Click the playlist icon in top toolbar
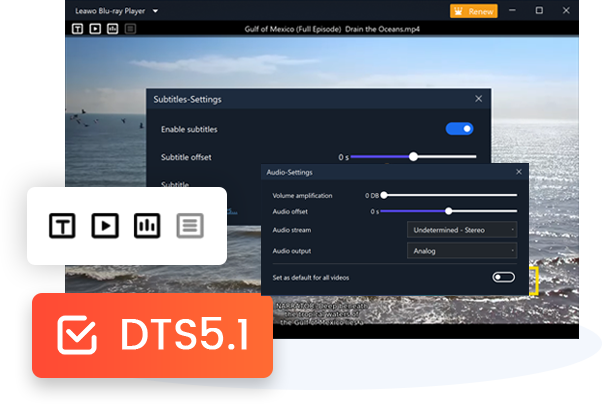This screenshot has height=404, width=602. [x=130, y=29]
